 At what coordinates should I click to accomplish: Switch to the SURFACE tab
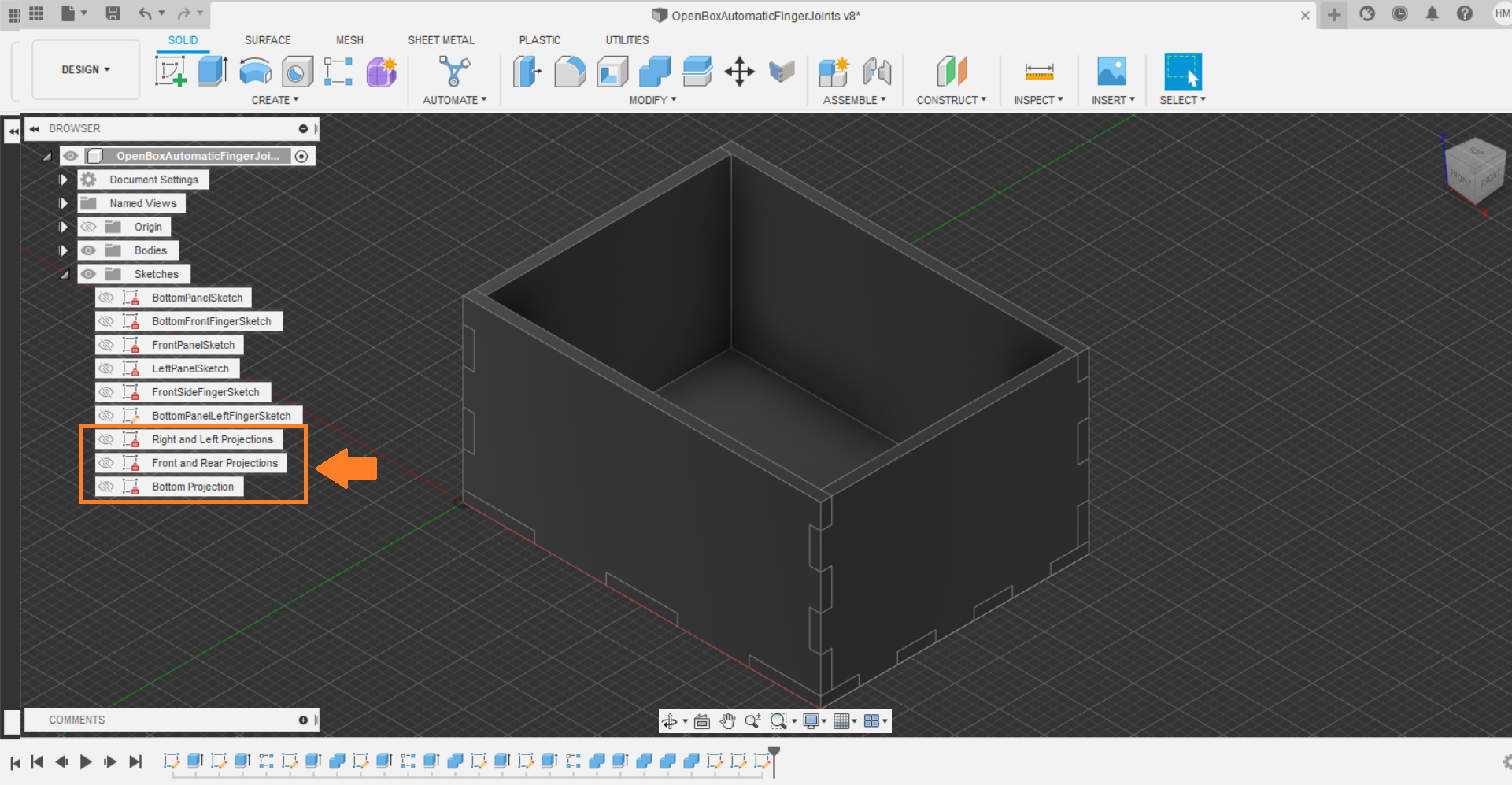tap(268, 39)
